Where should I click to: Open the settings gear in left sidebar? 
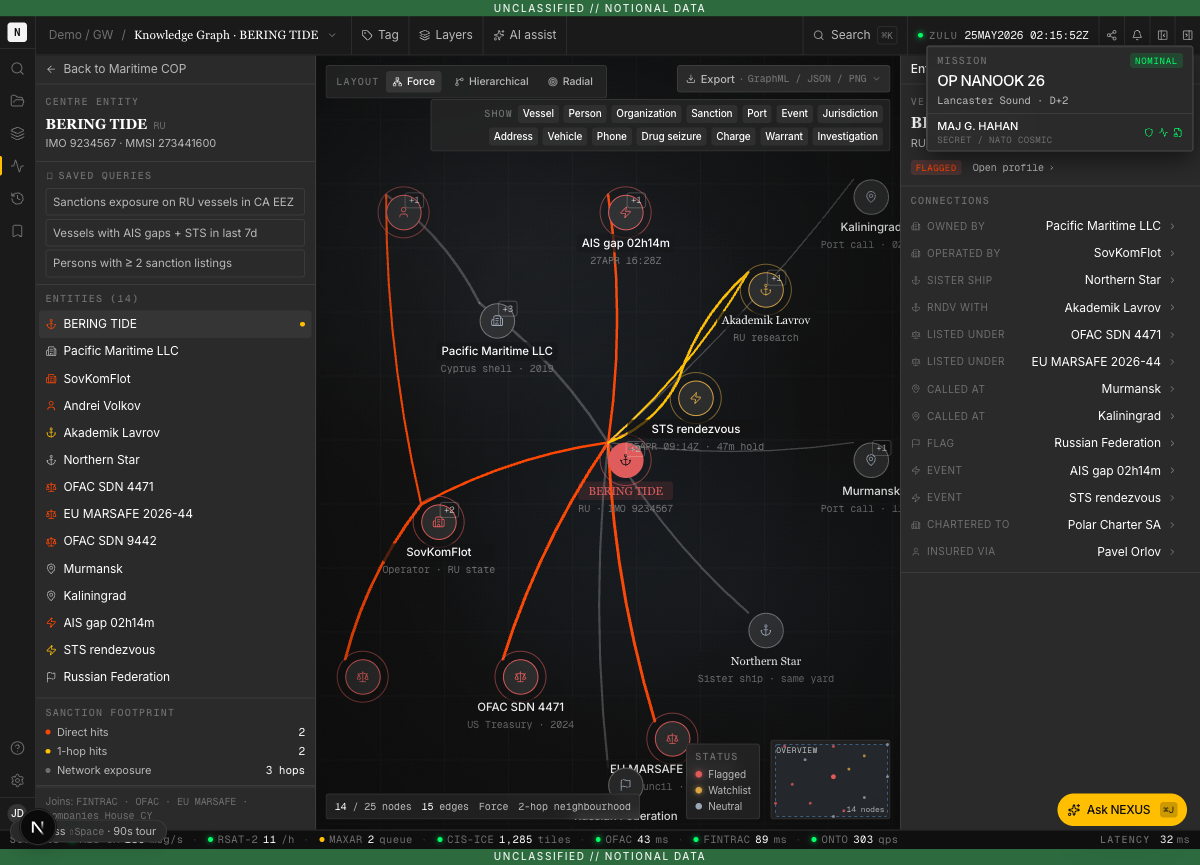[17, 780]
